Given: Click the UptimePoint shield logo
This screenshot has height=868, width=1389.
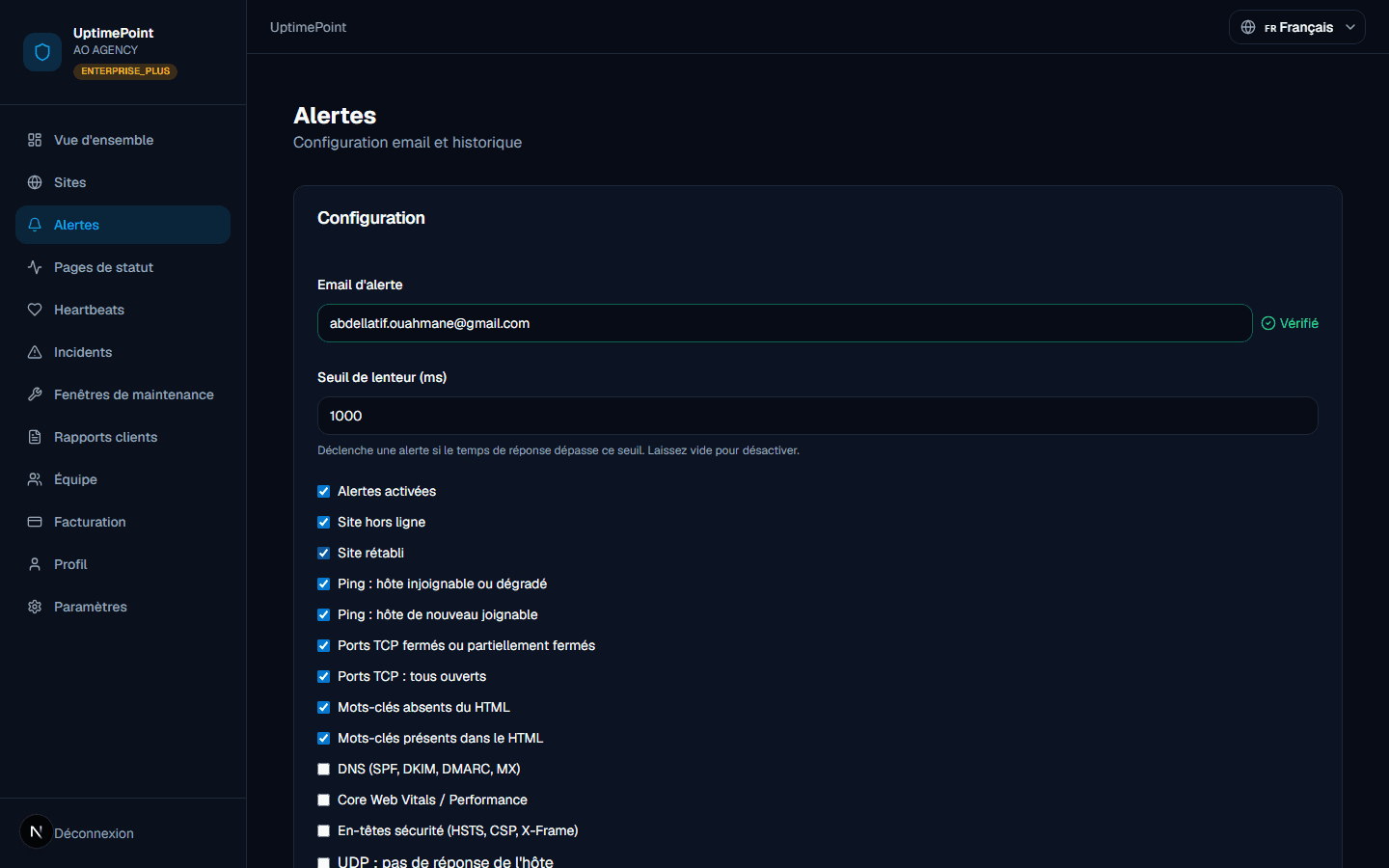Looking at the screenshot, I should click(x=42, y=52).
